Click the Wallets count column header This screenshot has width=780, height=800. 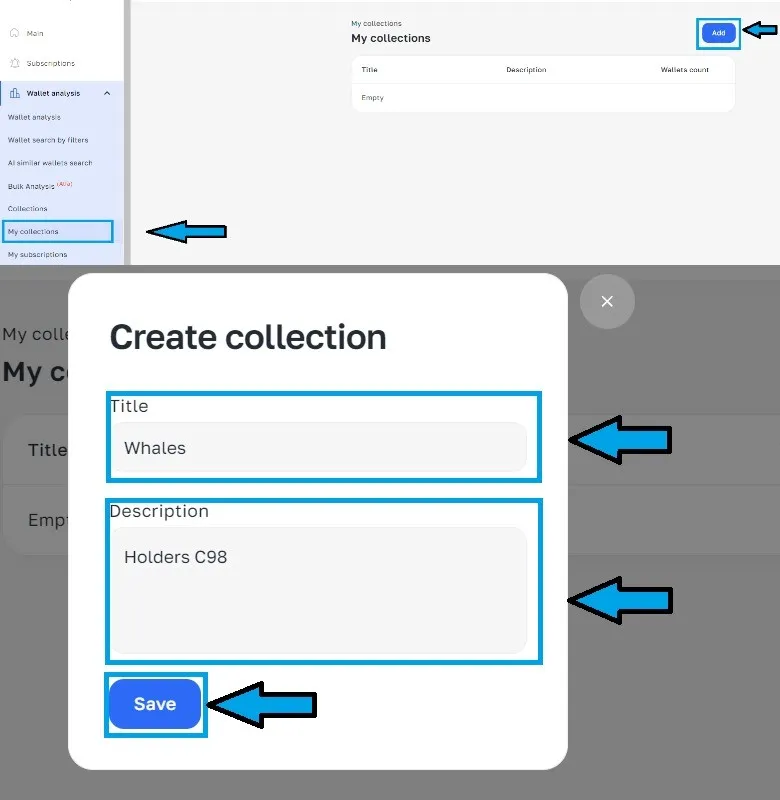tap(685, 70)
